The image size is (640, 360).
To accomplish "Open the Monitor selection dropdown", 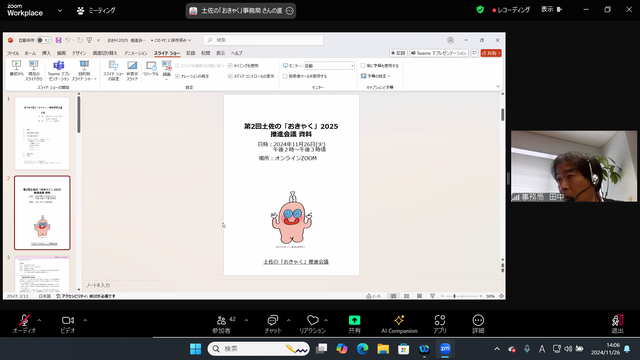I will point(329,66).
